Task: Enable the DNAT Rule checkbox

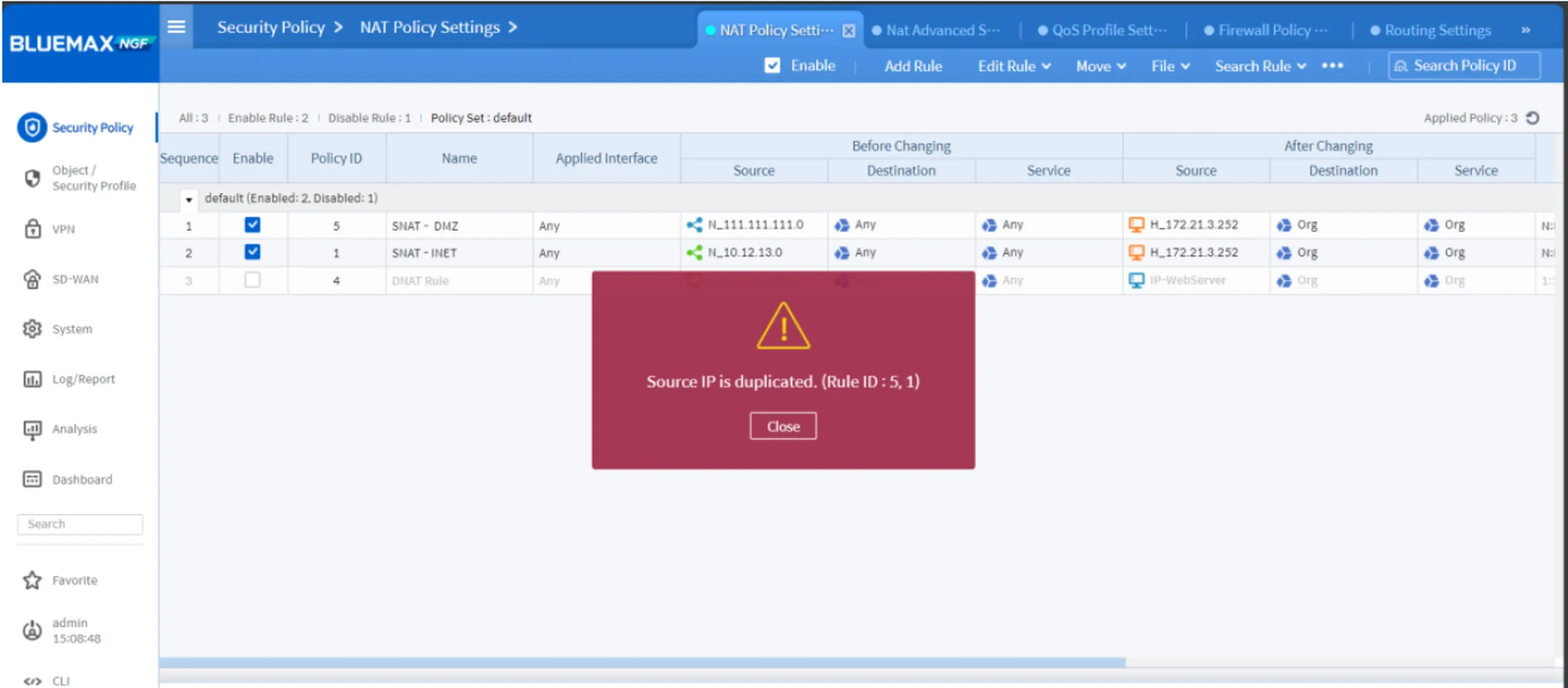Action: click(x=253, y=280)
